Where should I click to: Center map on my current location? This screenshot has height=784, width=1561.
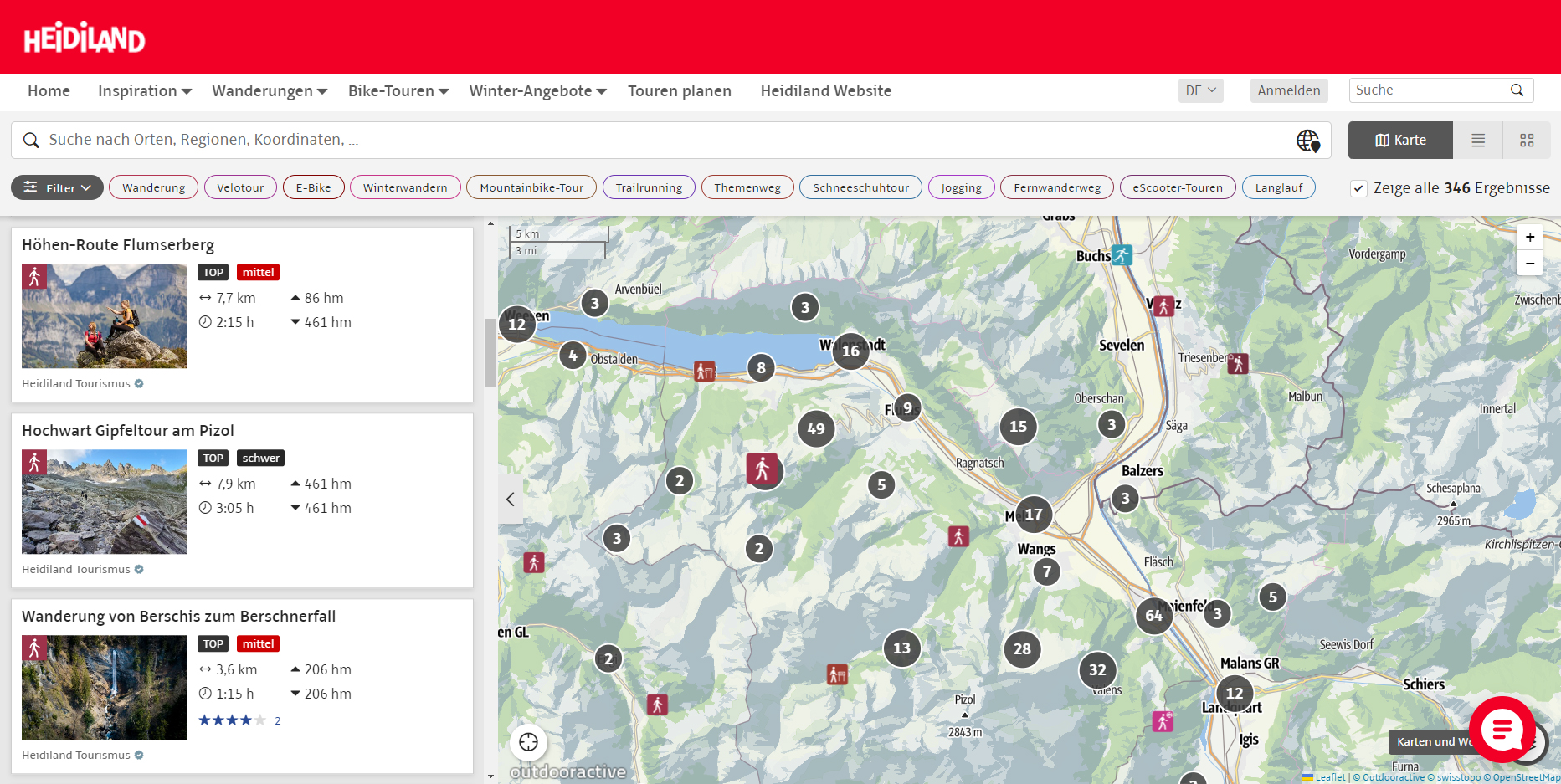click(528, 742)
